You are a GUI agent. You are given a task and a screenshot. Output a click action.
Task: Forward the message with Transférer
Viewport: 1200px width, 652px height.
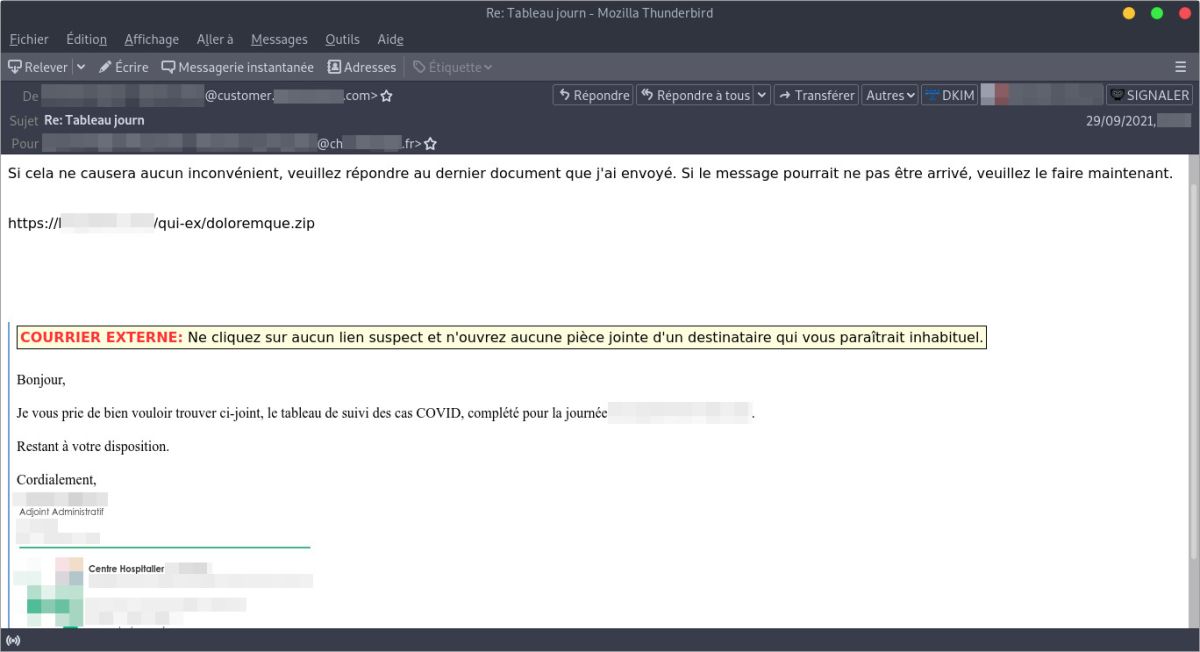816,95
